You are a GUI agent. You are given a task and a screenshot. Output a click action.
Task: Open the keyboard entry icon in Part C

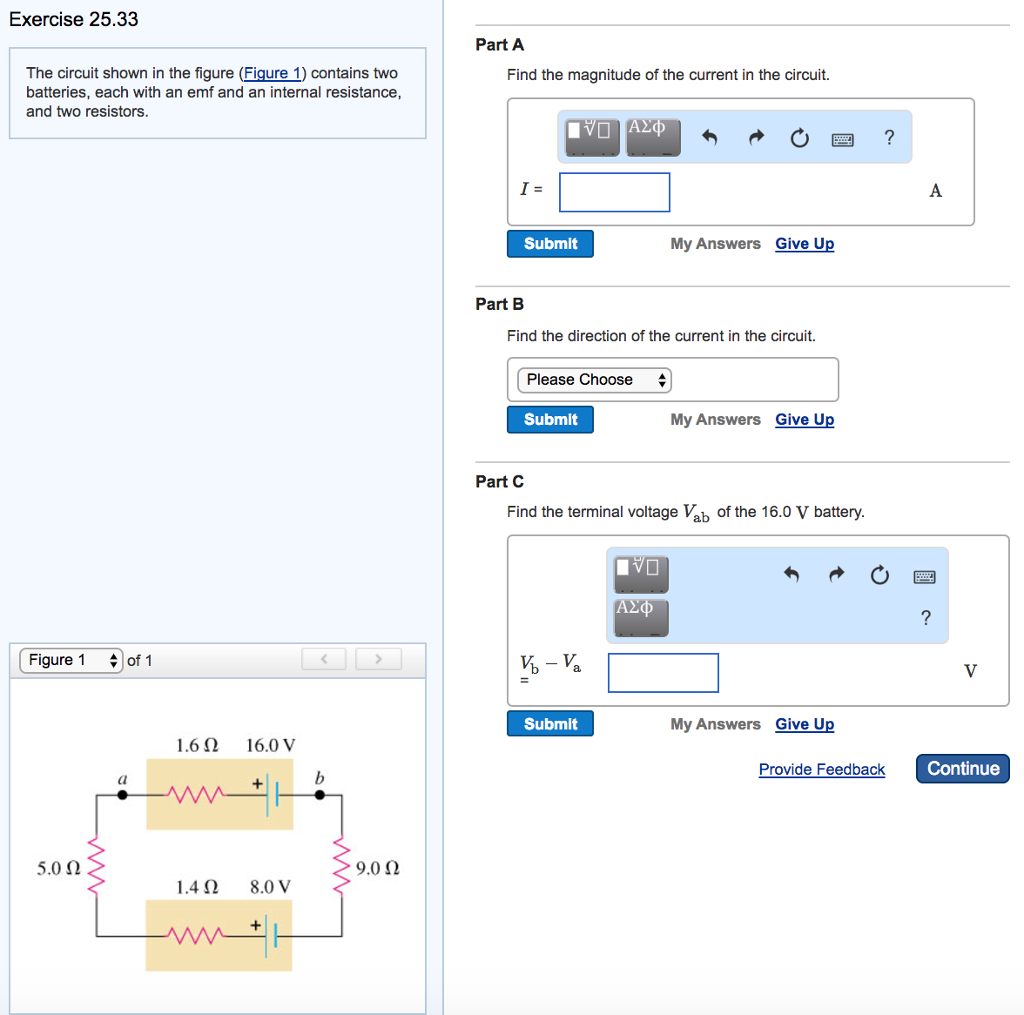924,575
